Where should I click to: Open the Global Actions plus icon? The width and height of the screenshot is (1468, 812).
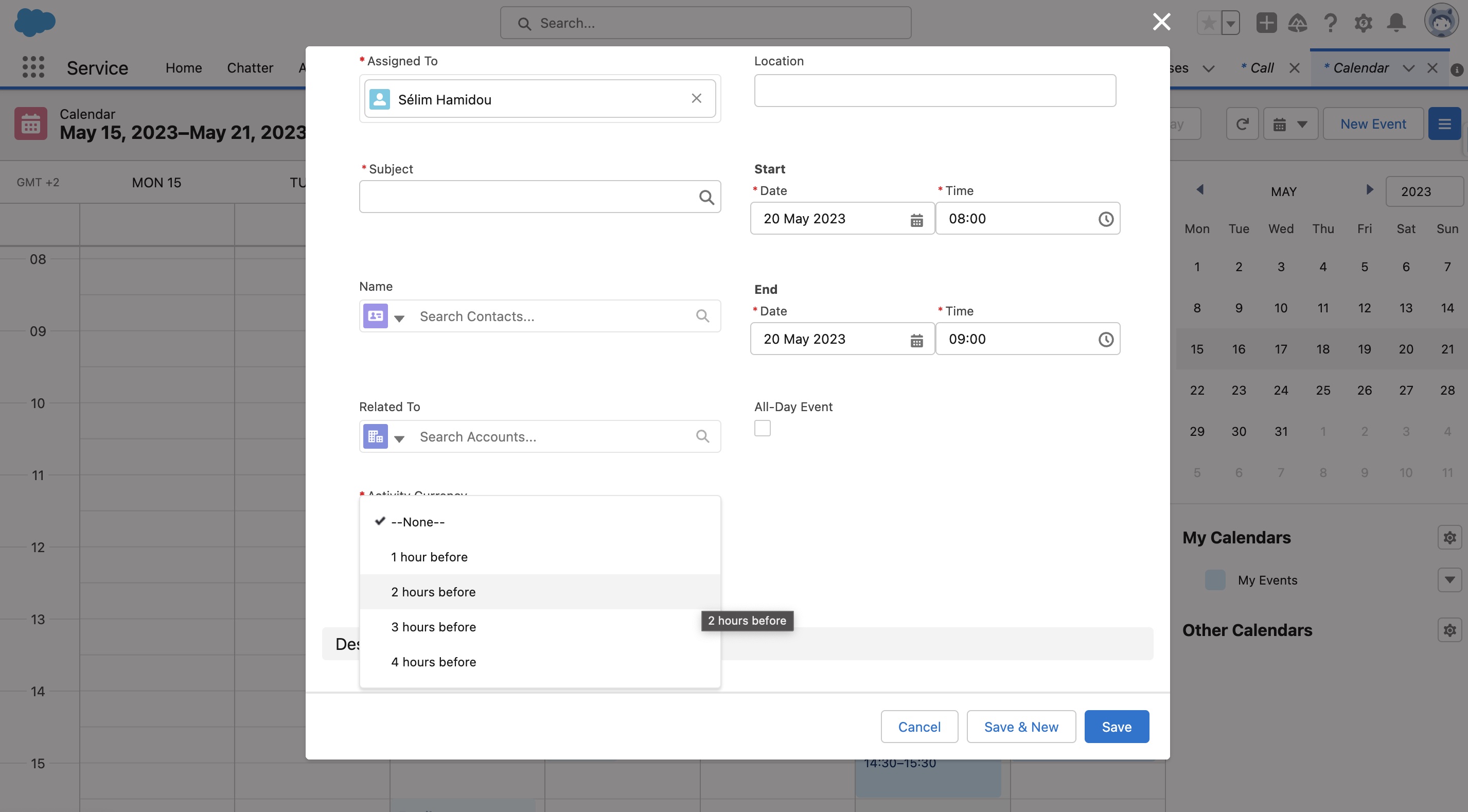click(1266, 23)
